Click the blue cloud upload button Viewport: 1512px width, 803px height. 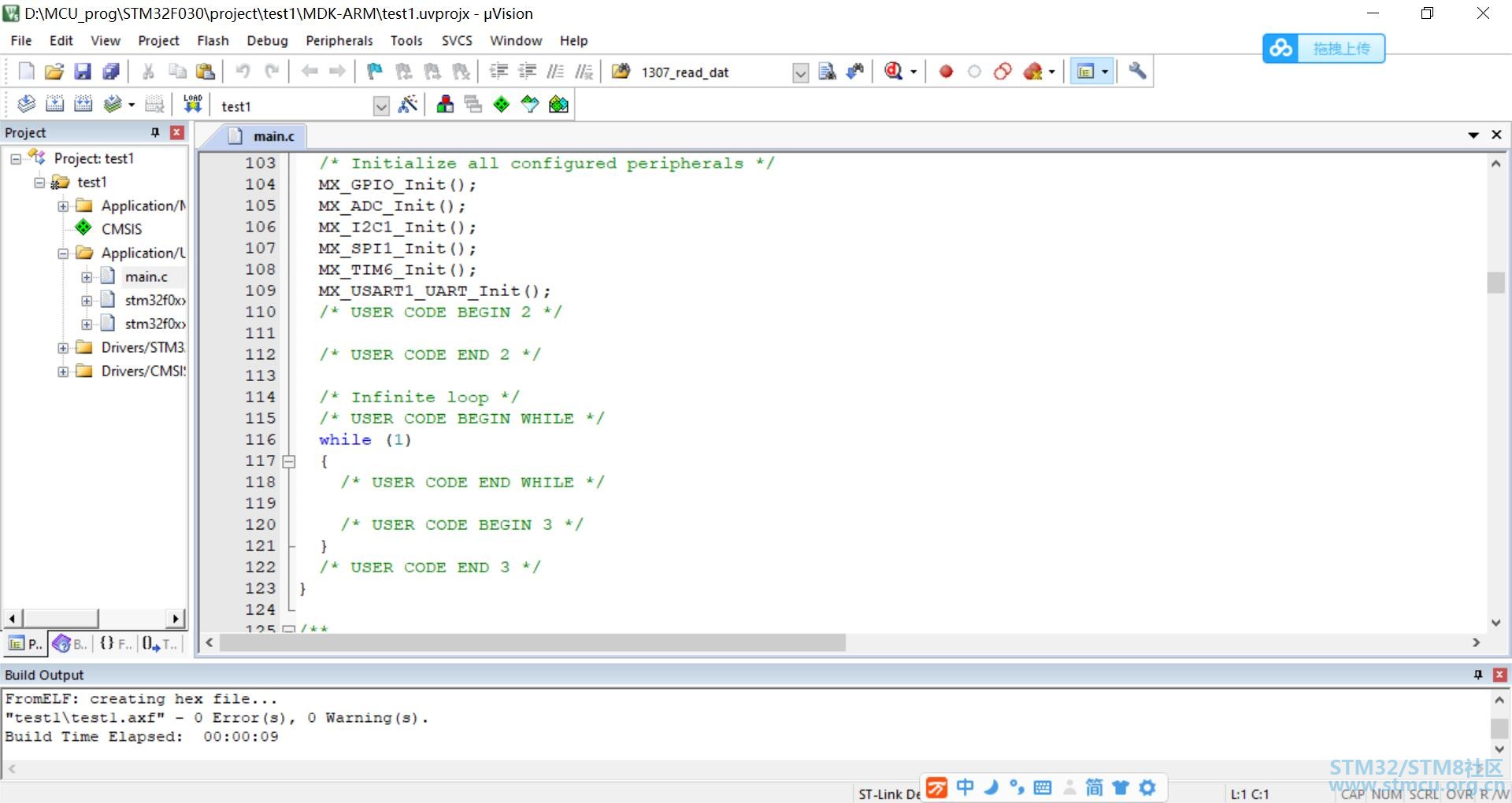1323,48
